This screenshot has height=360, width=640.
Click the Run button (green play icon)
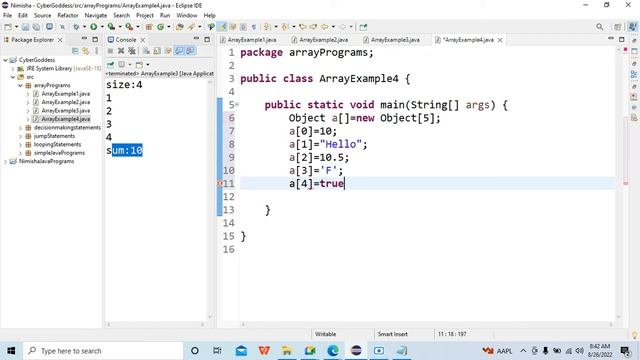point(94,27)
